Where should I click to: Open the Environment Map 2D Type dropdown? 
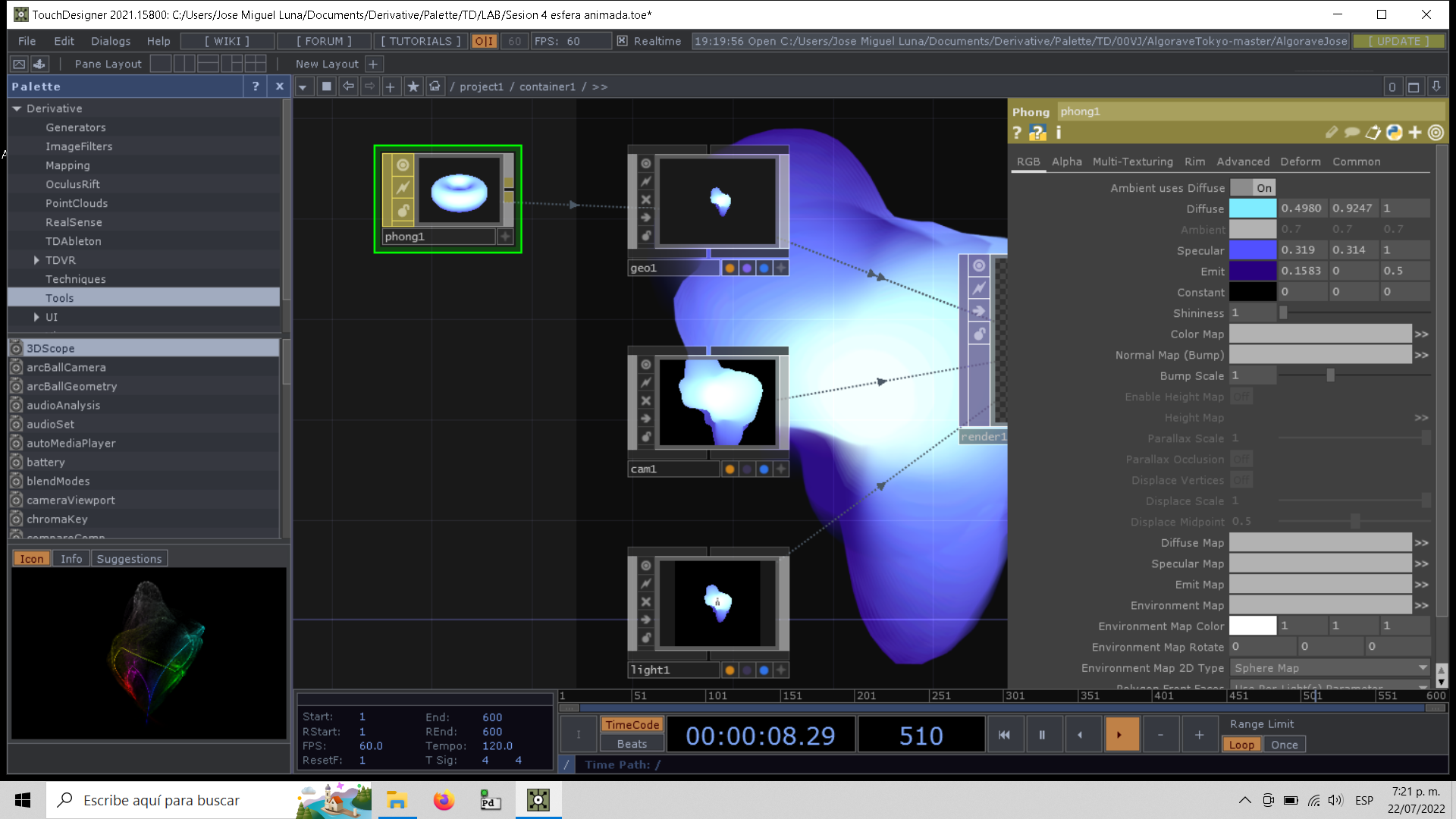(1329, 668)
